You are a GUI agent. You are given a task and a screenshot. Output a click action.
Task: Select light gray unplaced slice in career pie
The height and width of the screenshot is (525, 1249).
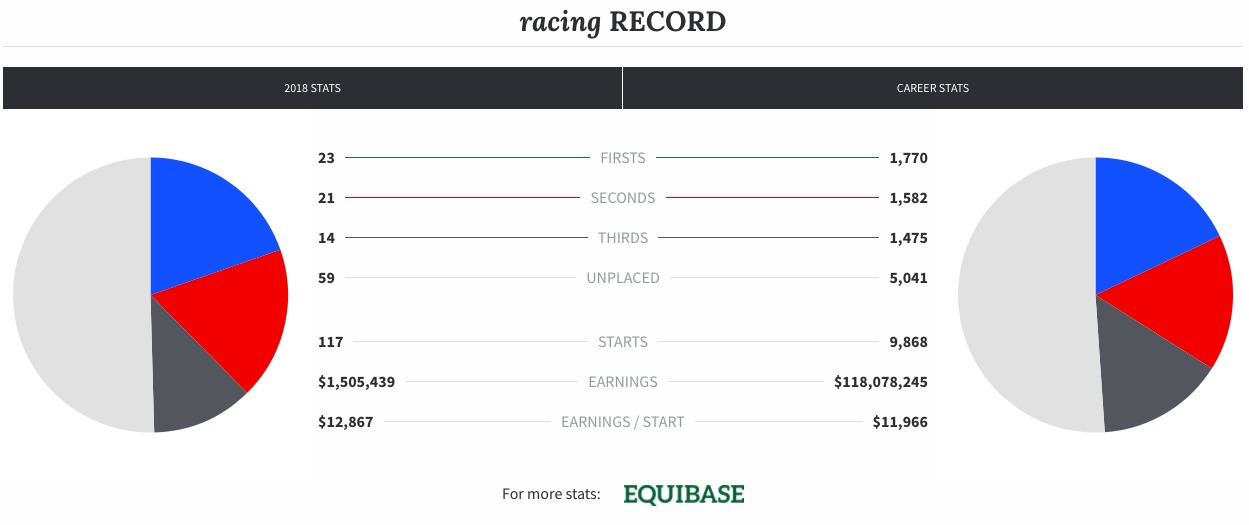1025,295
